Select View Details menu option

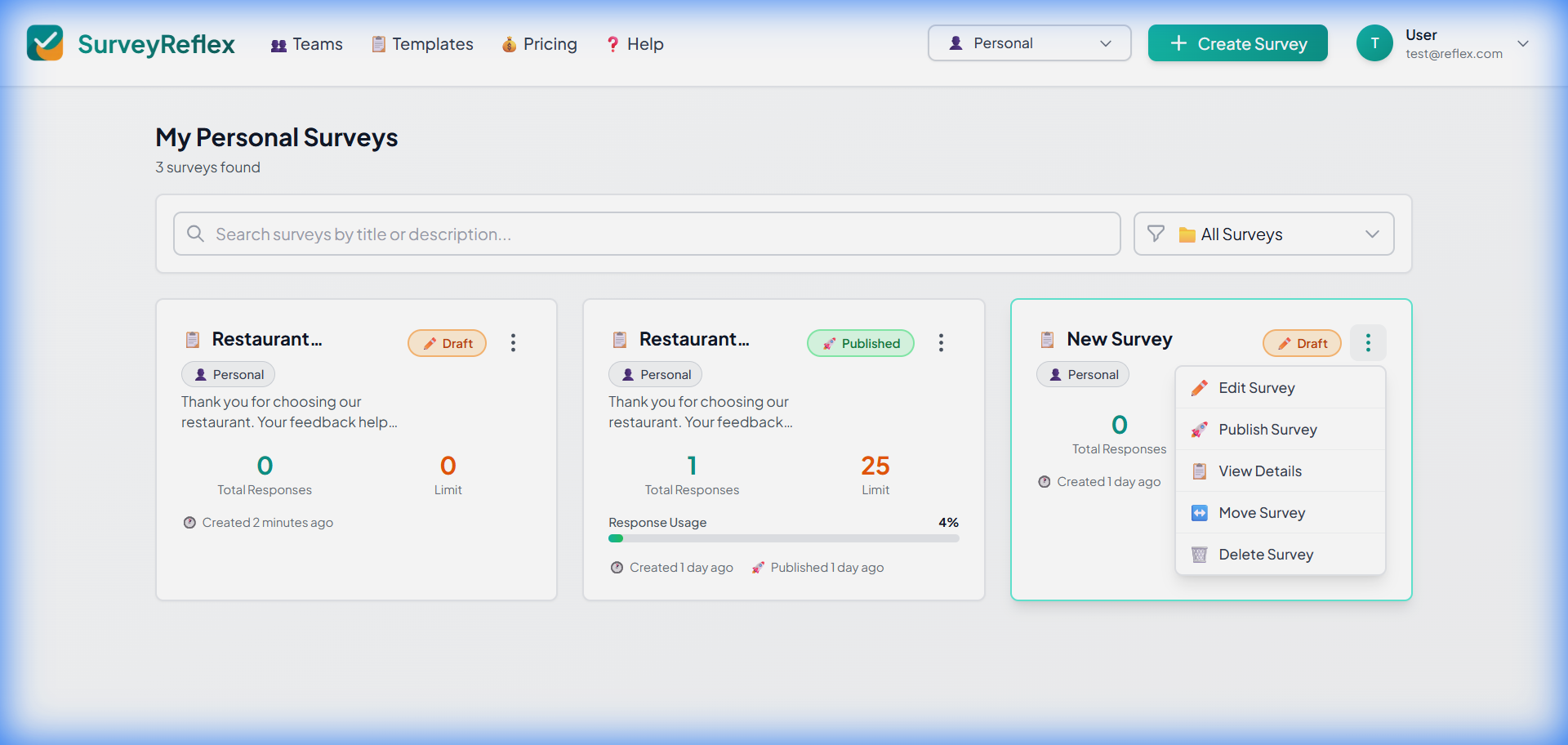(x=1259, y=471)
